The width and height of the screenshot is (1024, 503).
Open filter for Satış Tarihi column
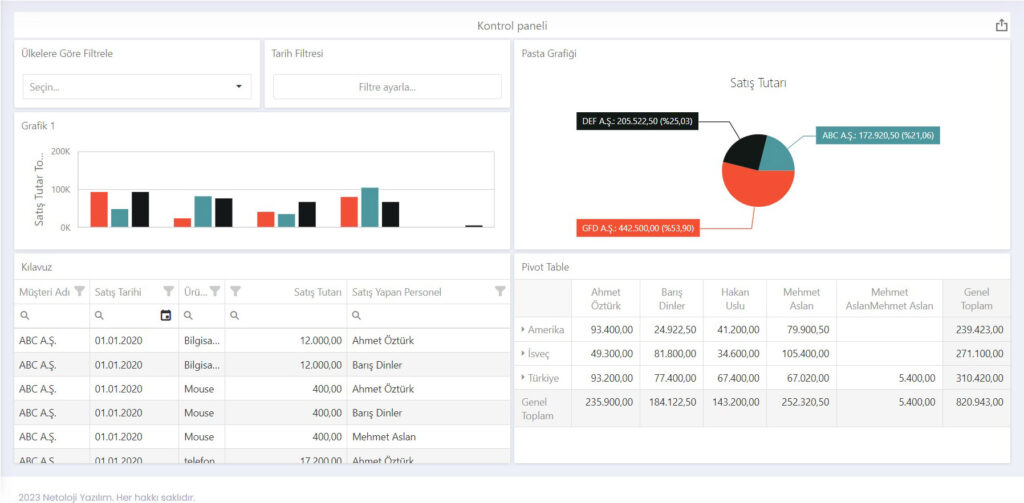[169, 292]
